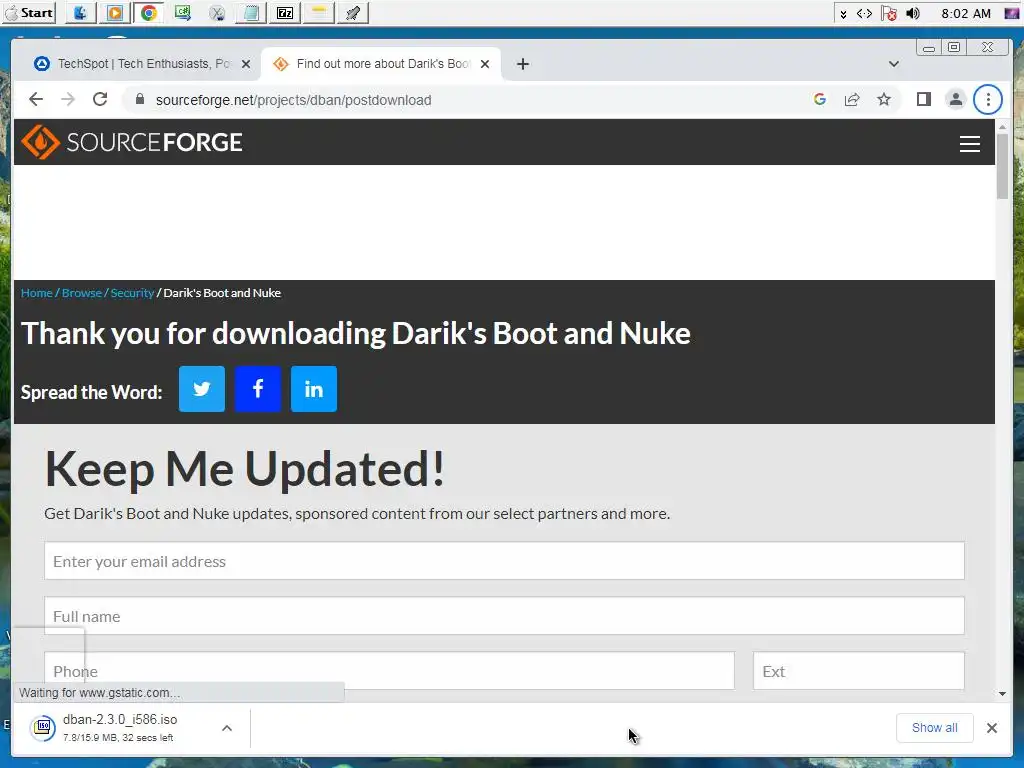Select the Darik's Boot tab
This screenshot has height=768, width=1024.
(372, 63)
